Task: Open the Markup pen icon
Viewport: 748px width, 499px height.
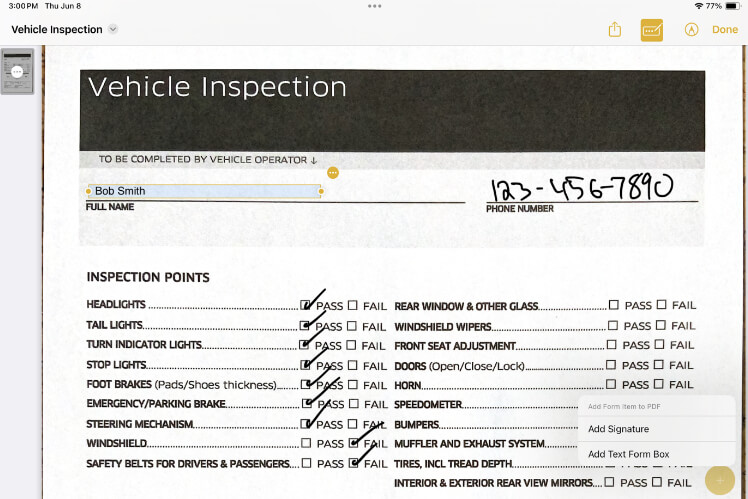Action: click(x=691, y=30)
